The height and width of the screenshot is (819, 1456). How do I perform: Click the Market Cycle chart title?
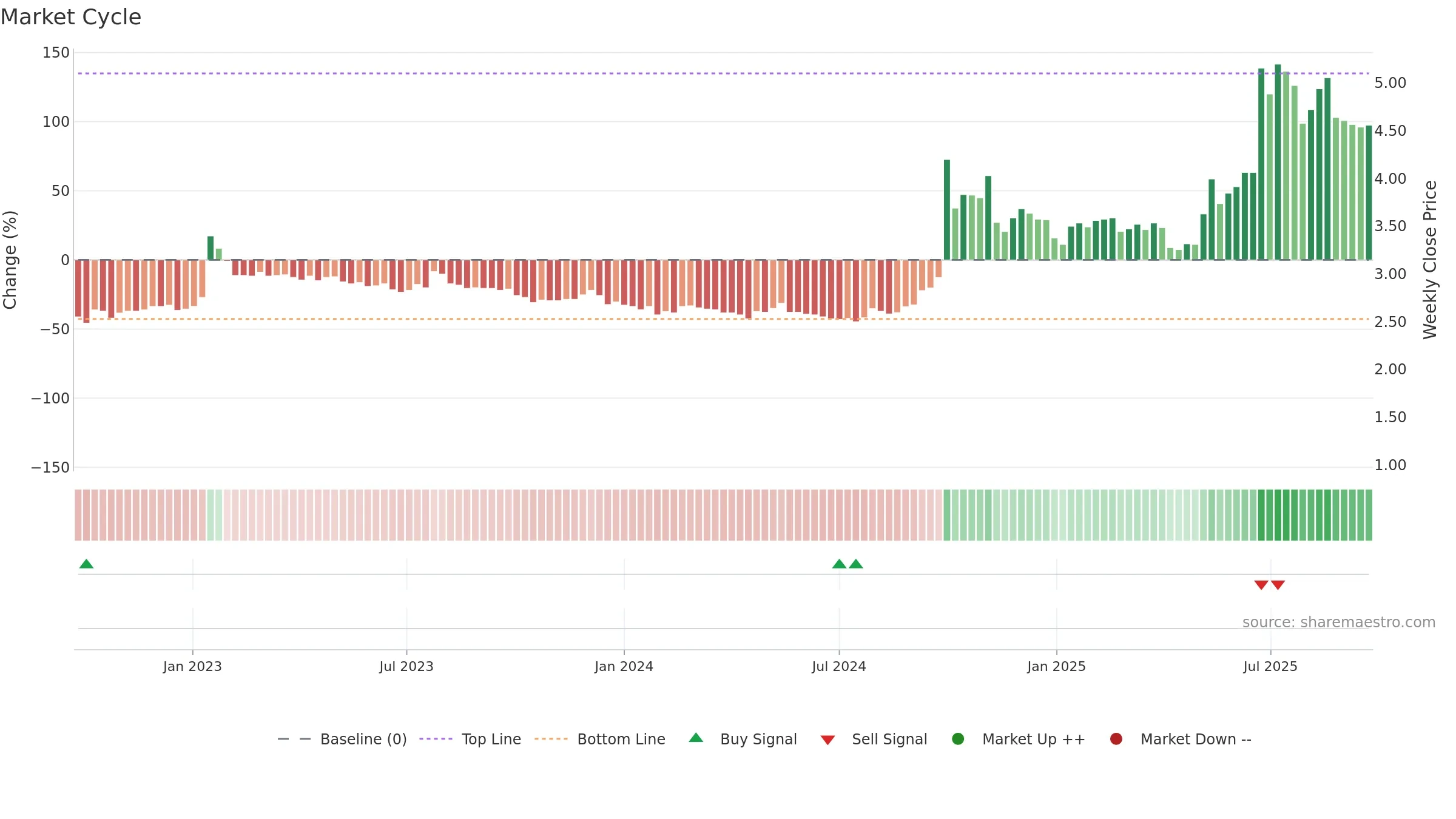tap(71, 17)
